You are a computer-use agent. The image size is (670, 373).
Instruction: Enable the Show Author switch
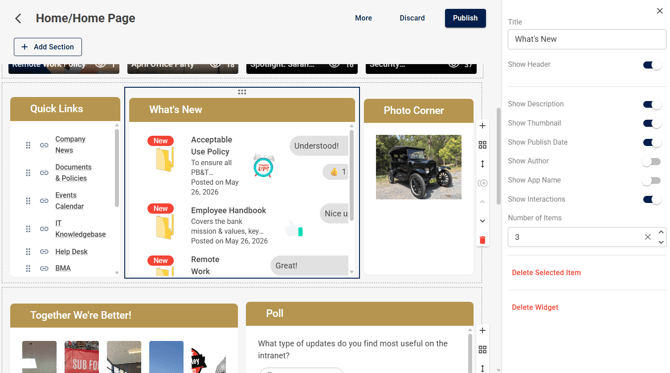coord(652,162)
